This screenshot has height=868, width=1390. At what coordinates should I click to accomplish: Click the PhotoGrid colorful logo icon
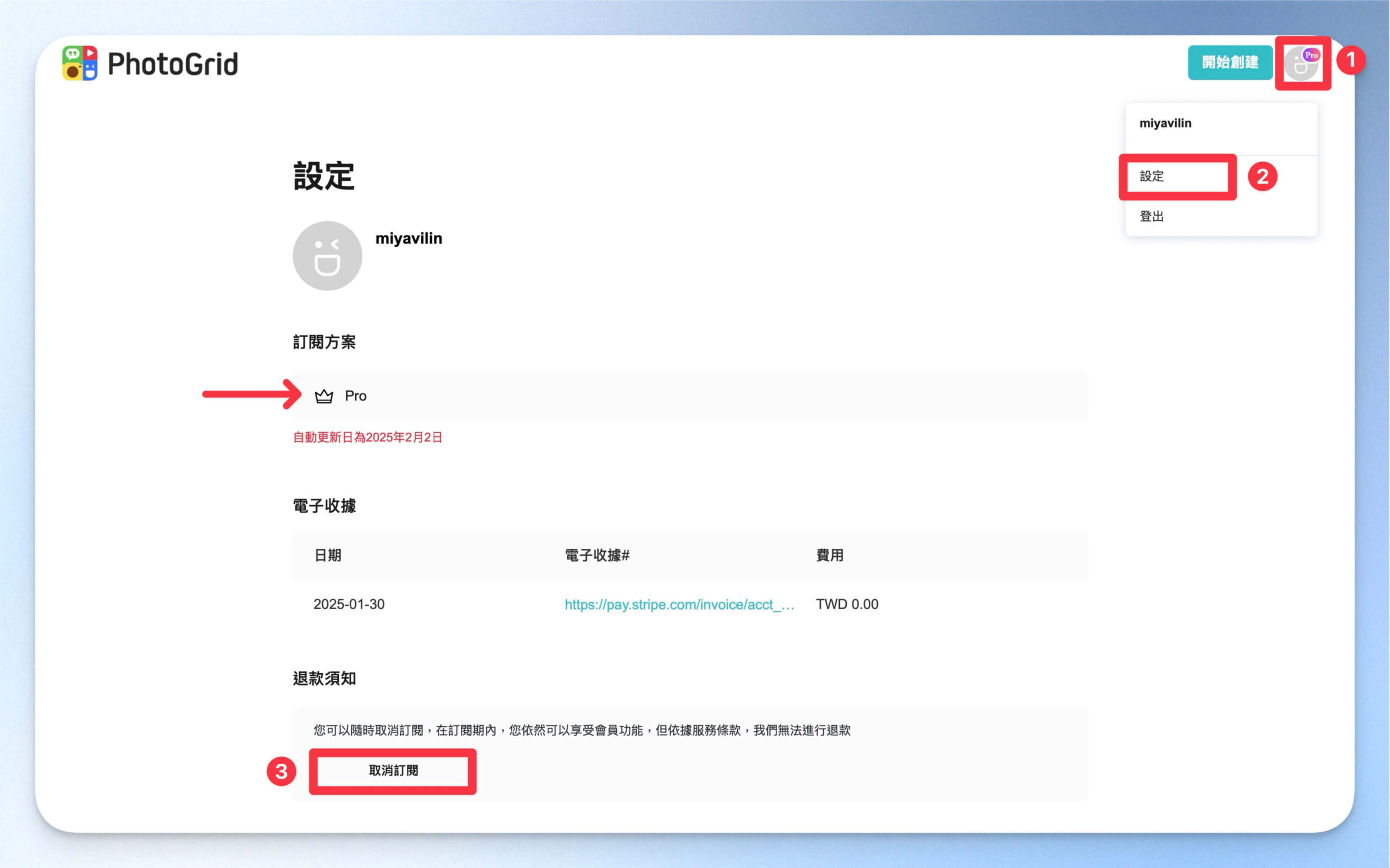[80, 63]
